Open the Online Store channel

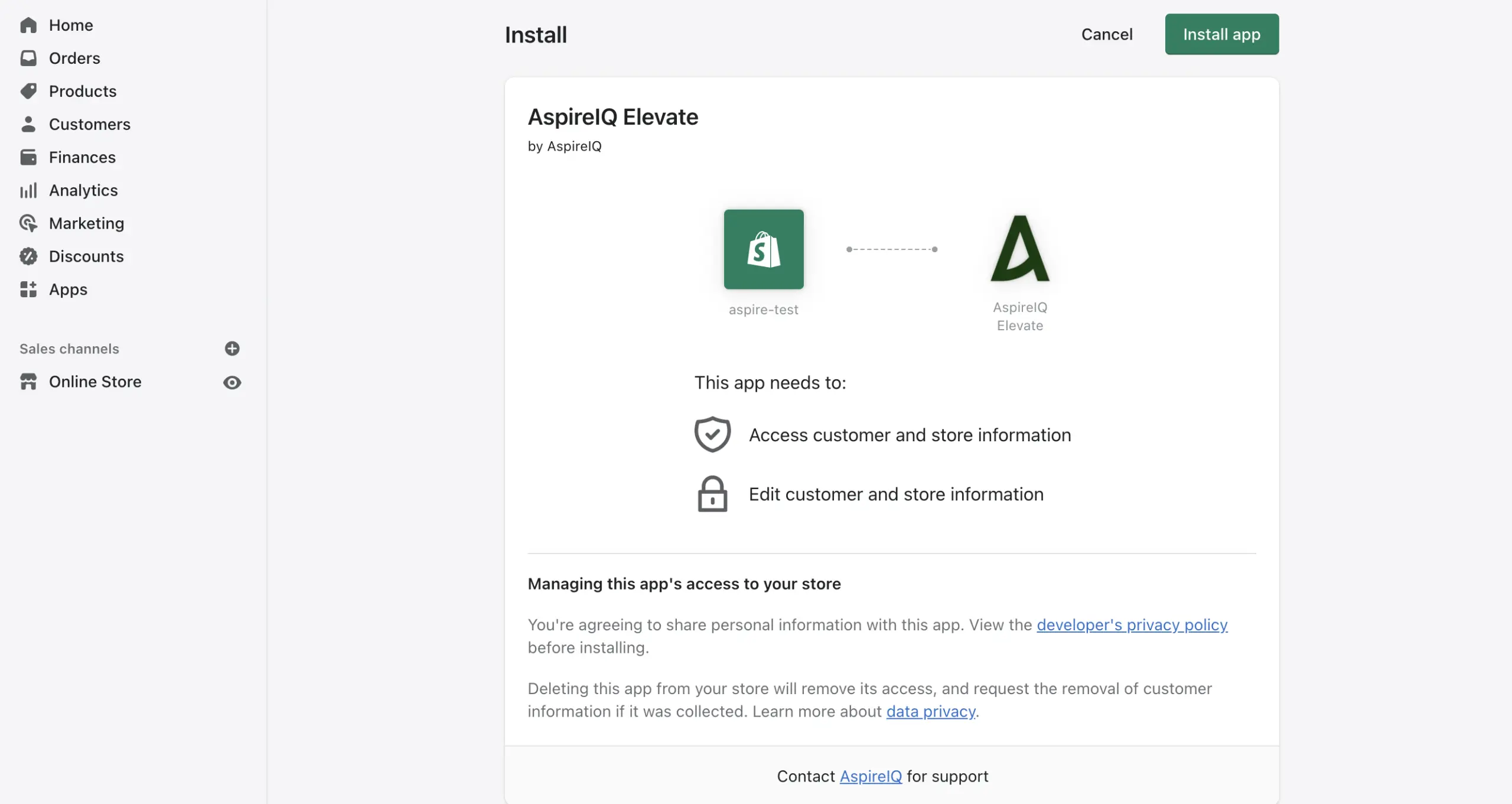pos(95,382)
